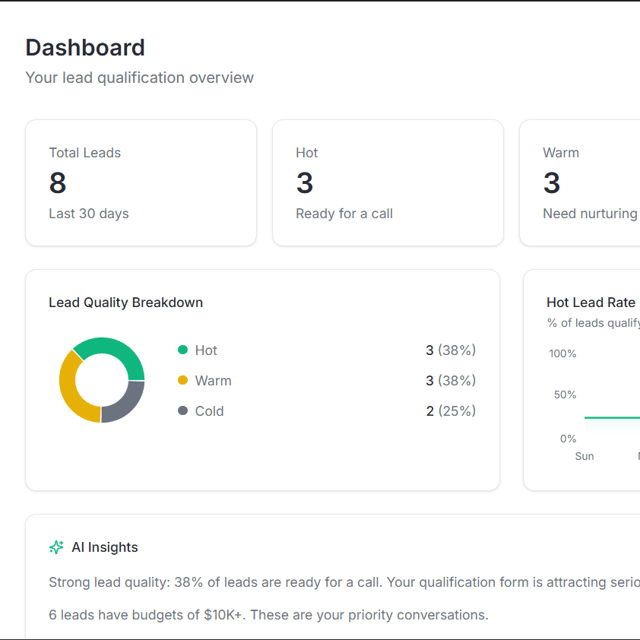Click the Lead Quality Breakdown title
Image resolution: width=640 pixels, height=640 pixels.
[126, 302]
